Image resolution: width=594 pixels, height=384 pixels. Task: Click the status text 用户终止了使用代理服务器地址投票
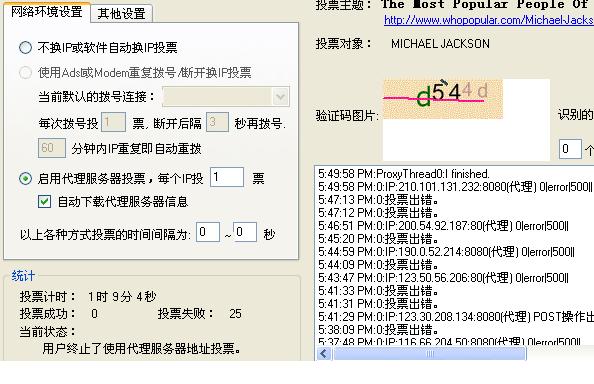coord(142,348)
